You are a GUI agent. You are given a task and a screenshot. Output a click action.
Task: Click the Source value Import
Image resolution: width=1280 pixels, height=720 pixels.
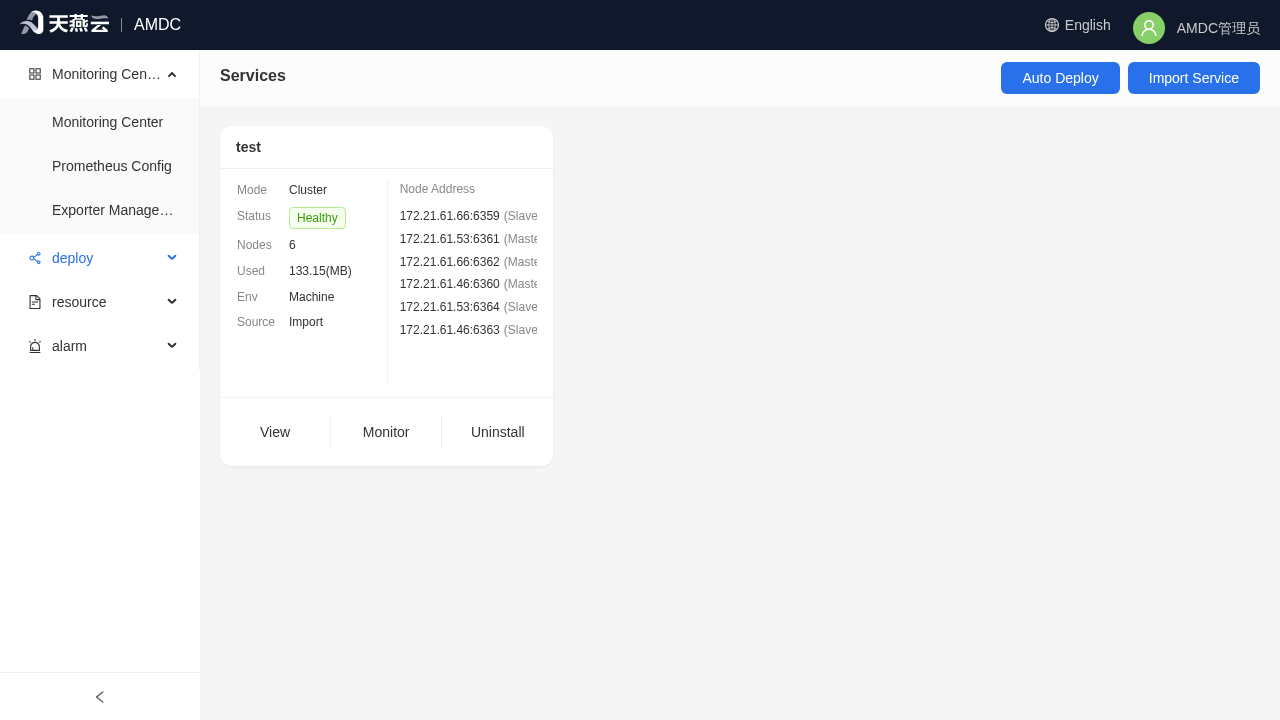306,322
